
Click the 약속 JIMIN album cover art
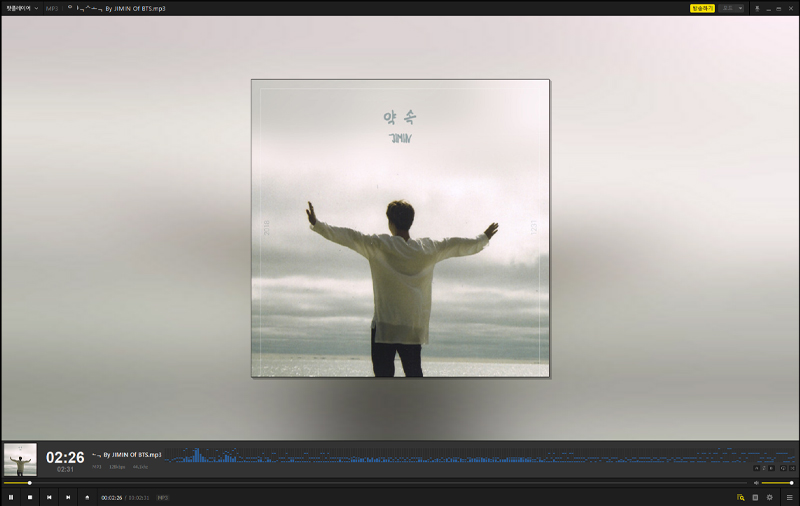[401, 228]
